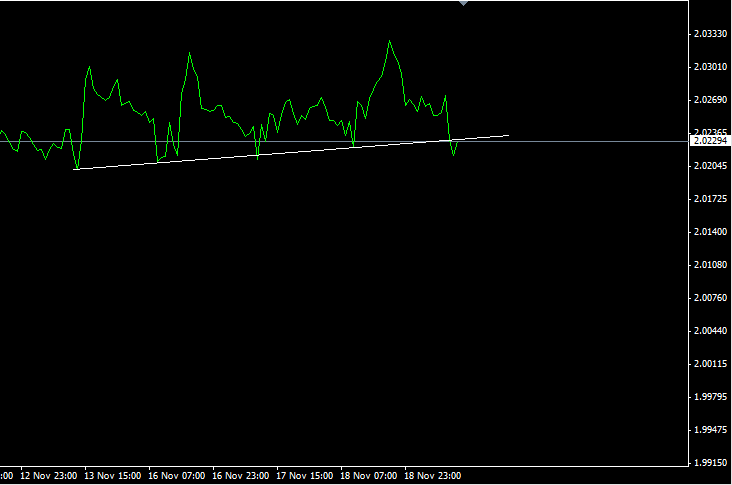Click the 2.01725 price axis label
This screenshot has width=732, height=485.
point(711,199)
